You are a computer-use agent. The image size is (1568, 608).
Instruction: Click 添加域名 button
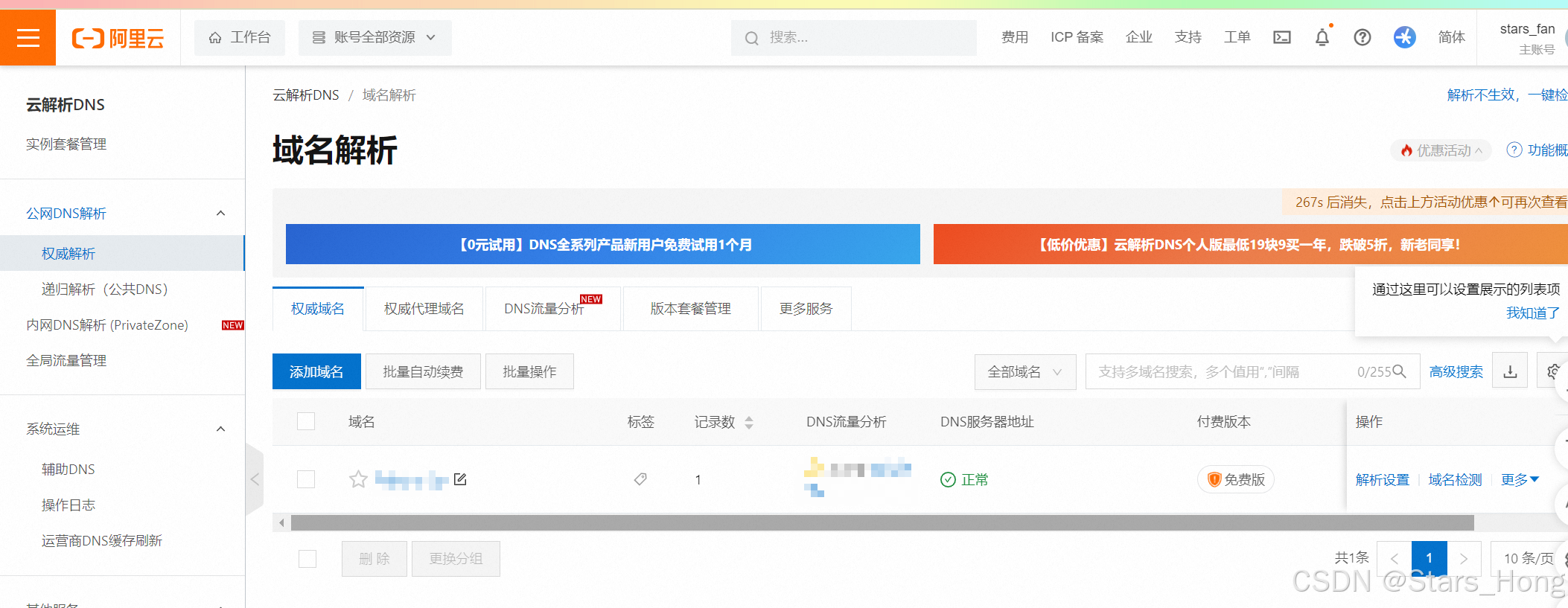coord(316,371)
